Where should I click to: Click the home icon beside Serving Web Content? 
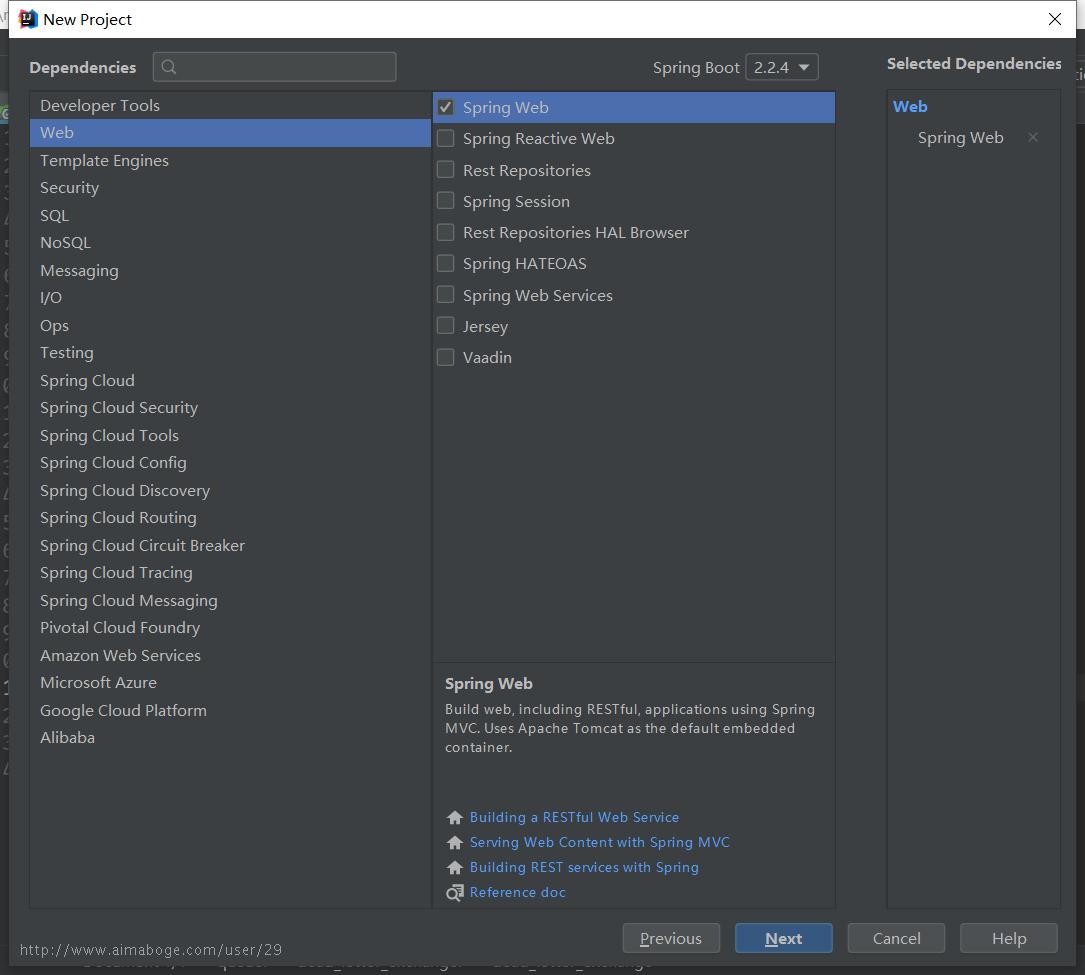(455, 843)
